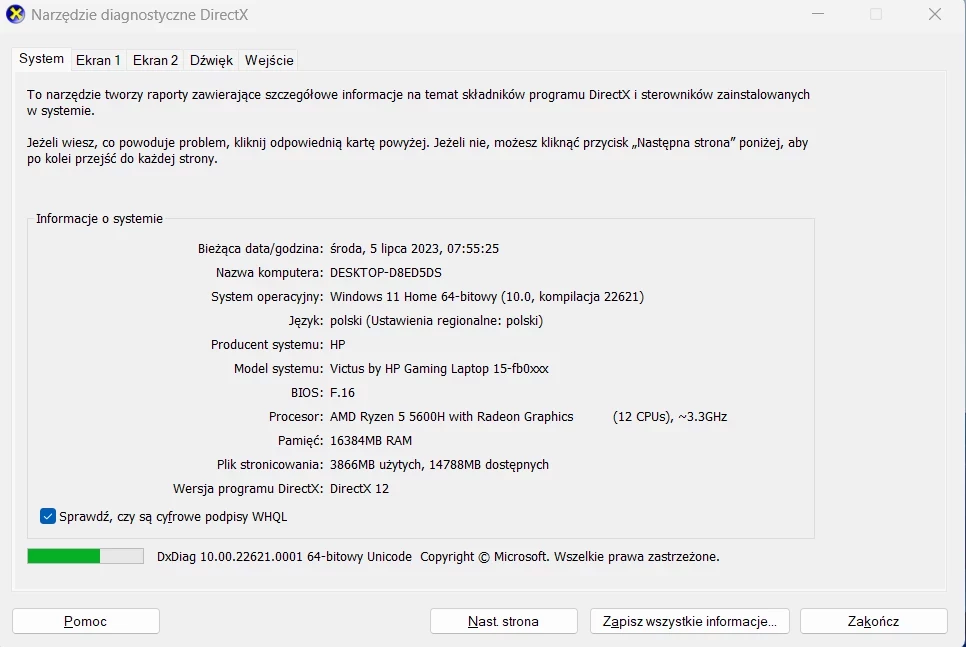Viewport: 966px width, 647px height.
Task: Click the (12 CPUs), ~3.3GHz text
Action: 670,417
